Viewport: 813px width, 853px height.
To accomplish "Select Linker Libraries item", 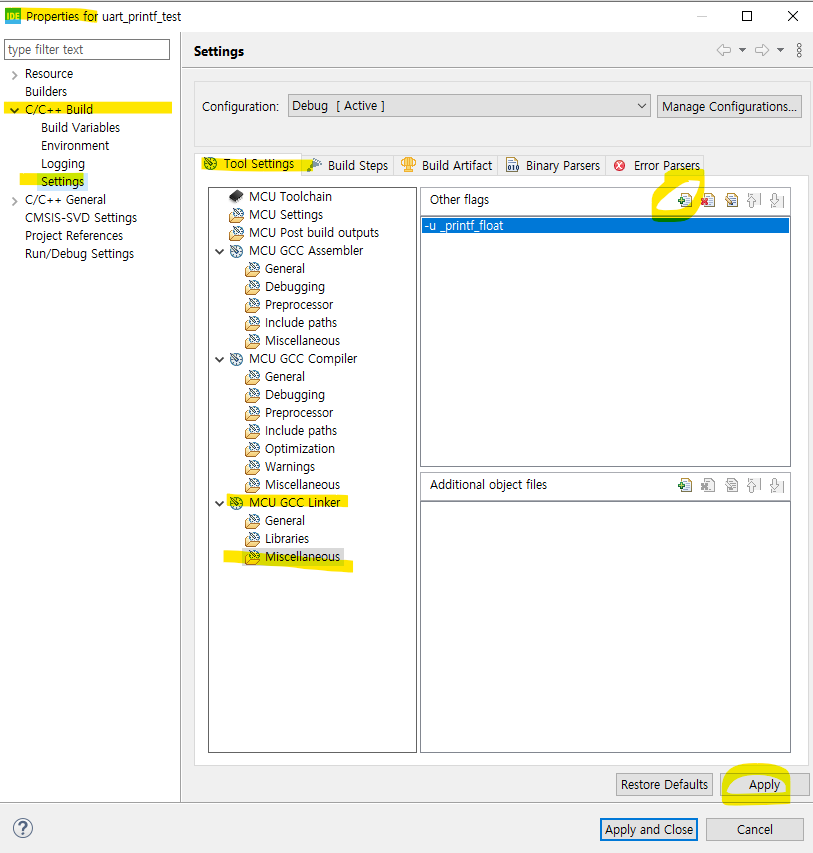I will (x=277, y=539).
